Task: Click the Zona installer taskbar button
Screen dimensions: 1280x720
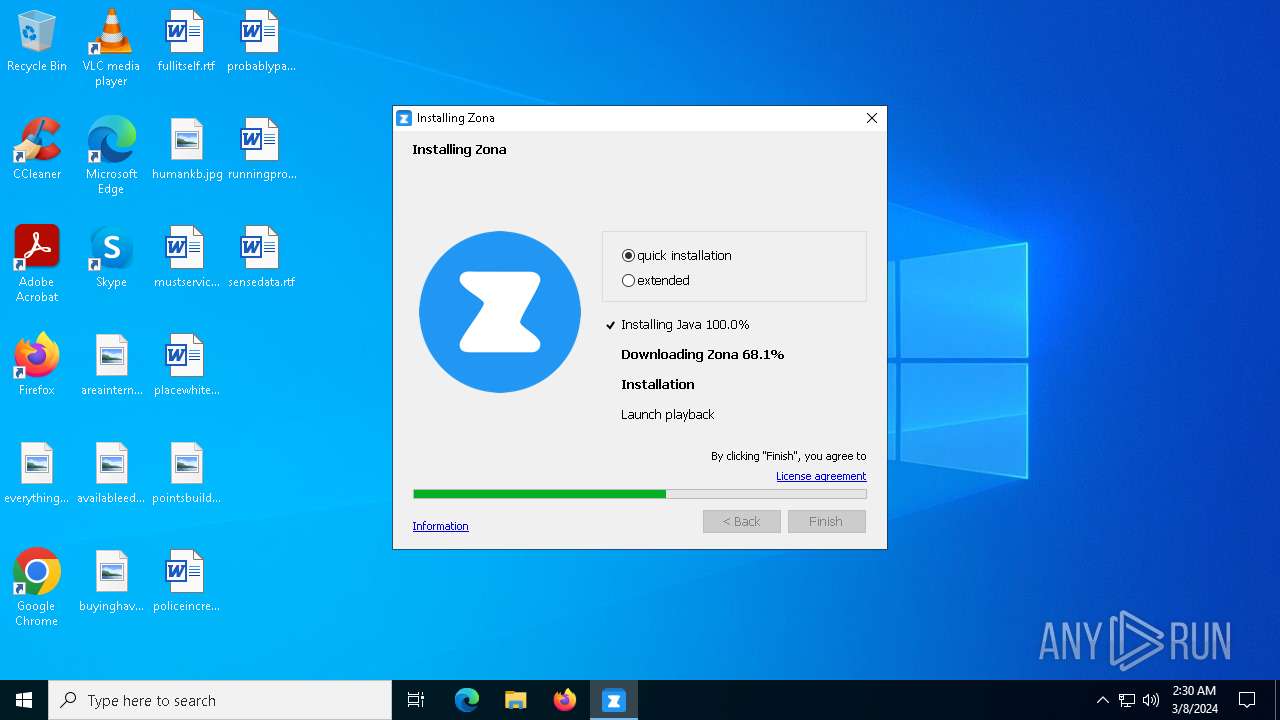Action: coord(614,700)
